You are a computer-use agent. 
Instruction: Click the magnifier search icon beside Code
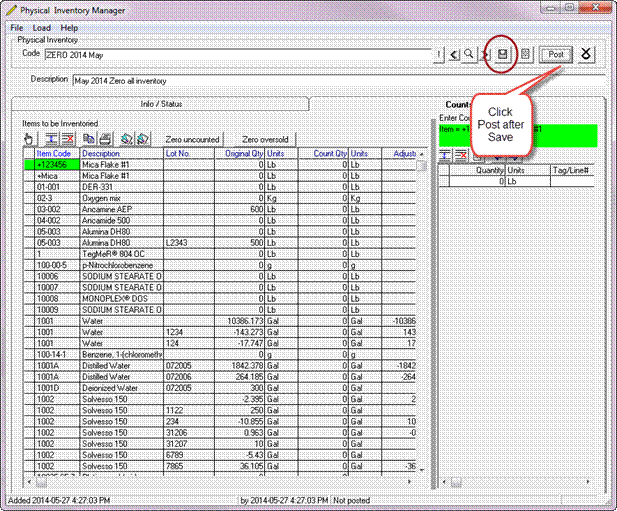[x=469, y=54]
